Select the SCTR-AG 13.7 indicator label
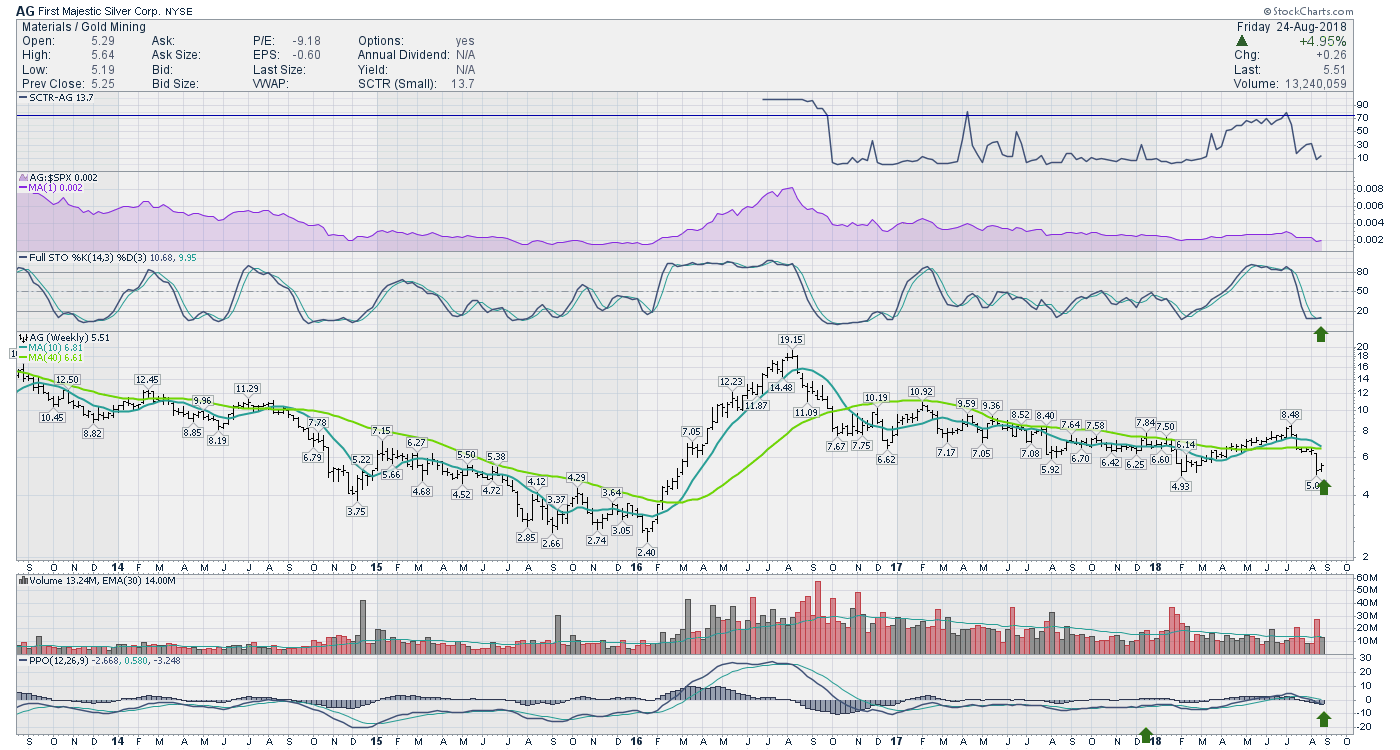Viewport: 1400px width, 750px height. click(x=58, y=98)
